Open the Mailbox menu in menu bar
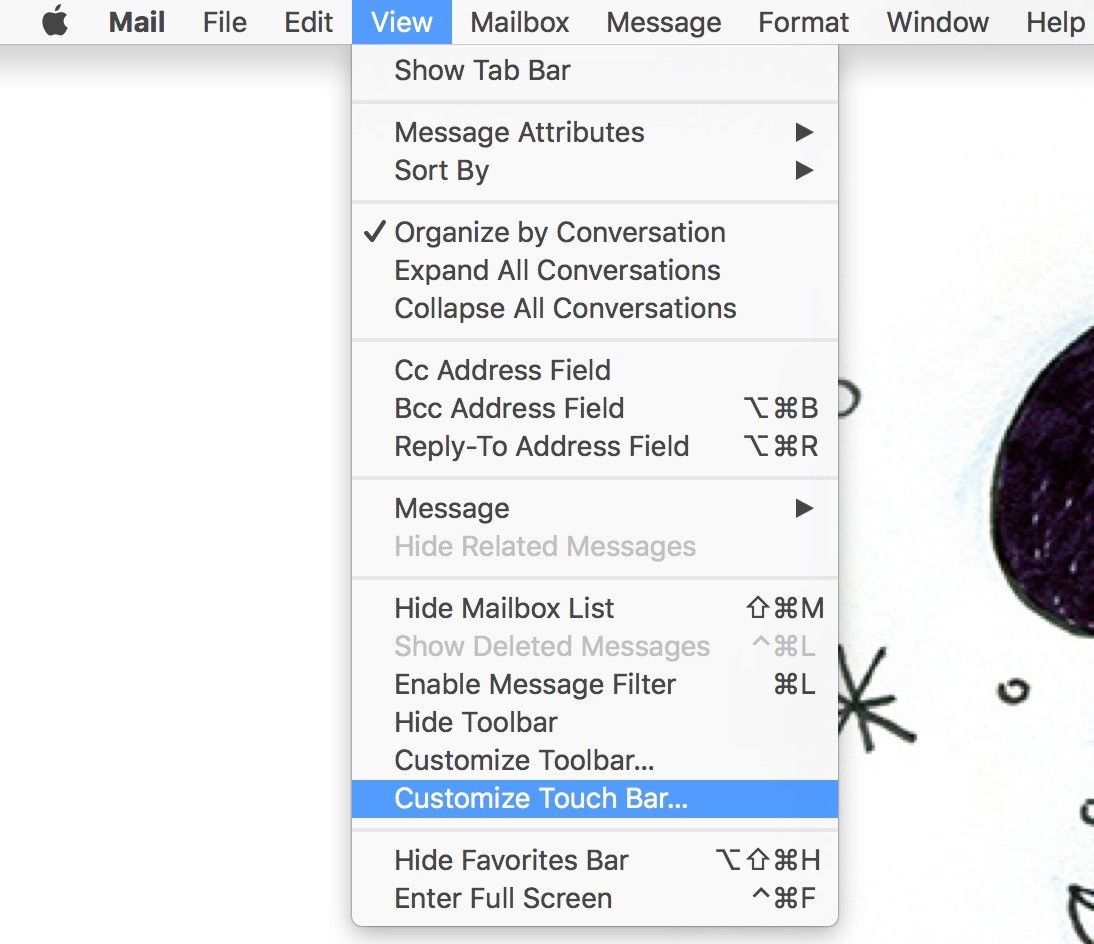This screenshot has height=944, width=1094. (x=519, y=22)
